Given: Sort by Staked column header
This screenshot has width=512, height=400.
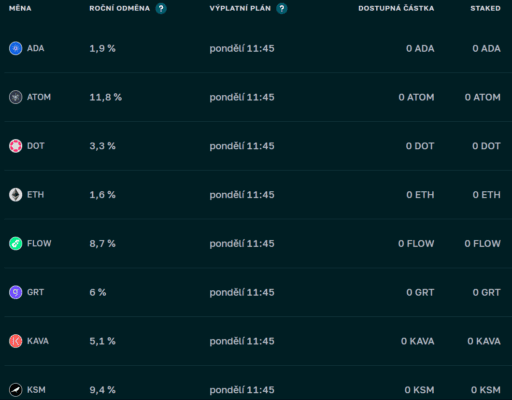Looking at the screenshot, I should (485, 8).
